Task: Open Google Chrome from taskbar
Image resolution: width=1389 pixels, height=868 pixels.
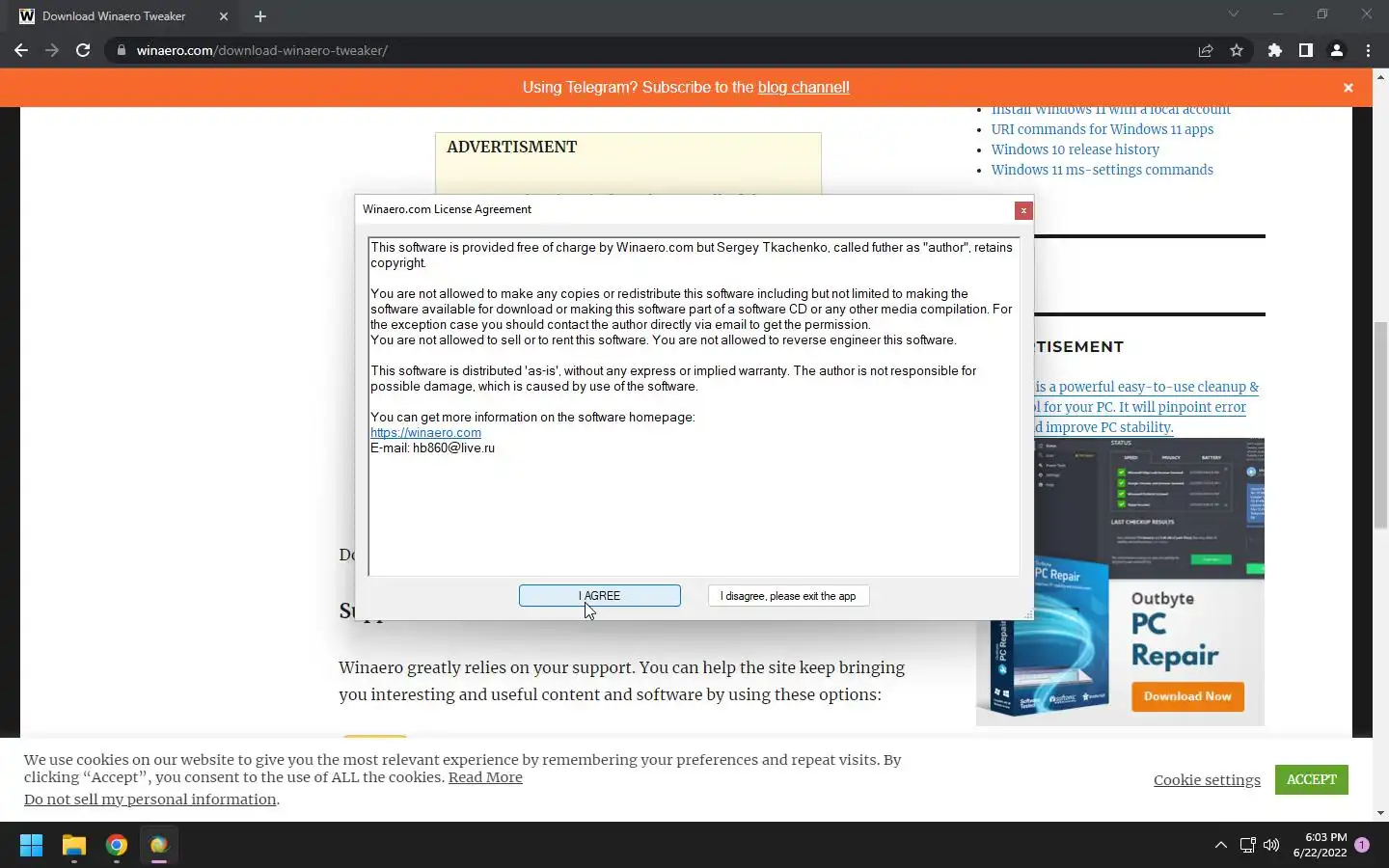Action: tap(117, 845)
